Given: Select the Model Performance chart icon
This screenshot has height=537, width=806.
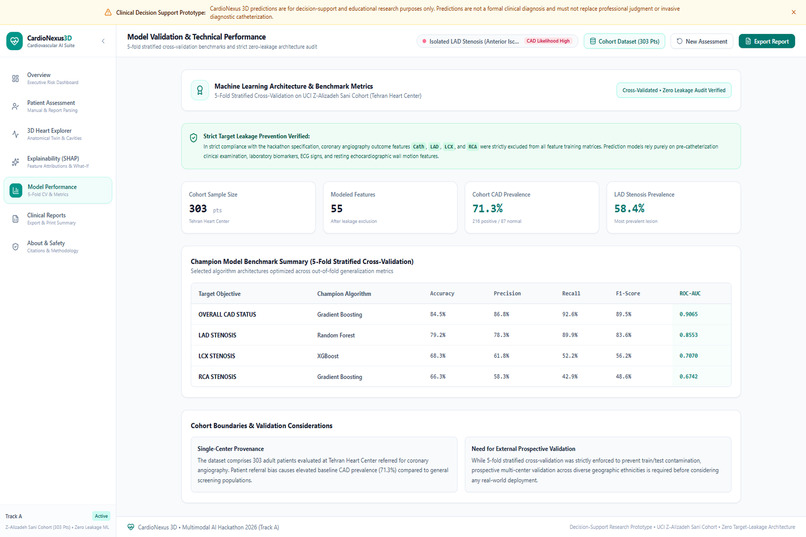Looking at the screenshot, I should point(16,191).
